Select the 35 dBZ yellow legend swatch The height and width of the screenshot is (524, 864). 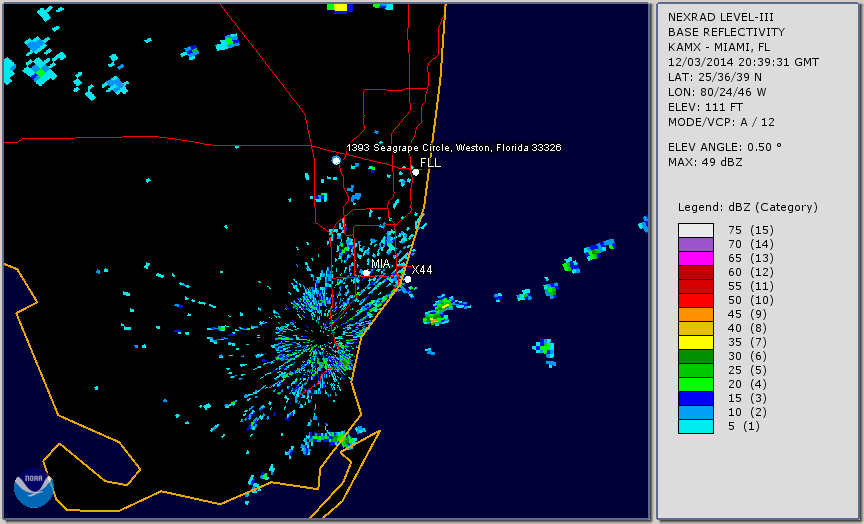[696, 342]
